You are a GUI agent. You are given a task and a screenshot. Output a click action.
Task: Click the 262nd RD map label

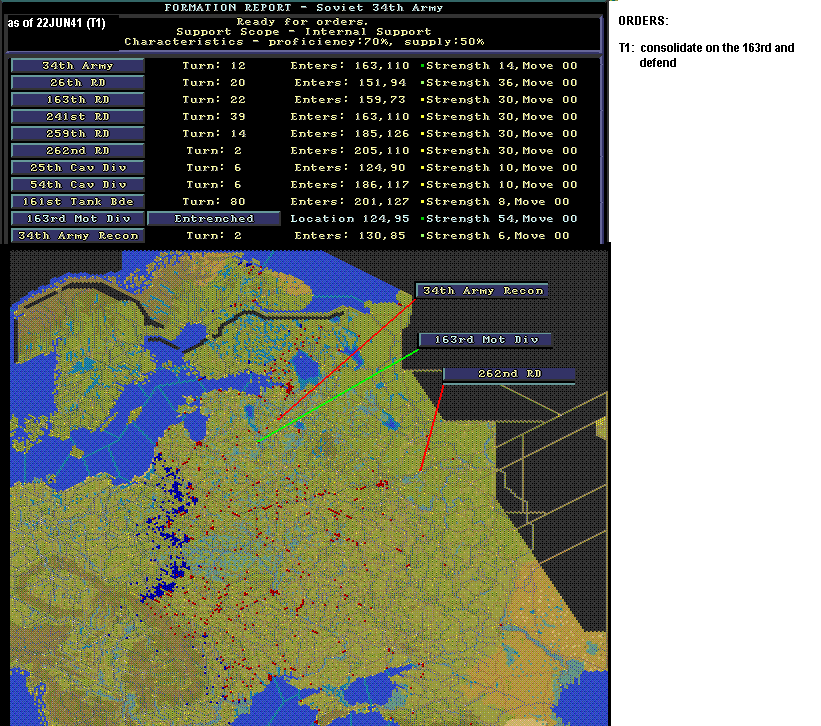(x=509, y=374)
